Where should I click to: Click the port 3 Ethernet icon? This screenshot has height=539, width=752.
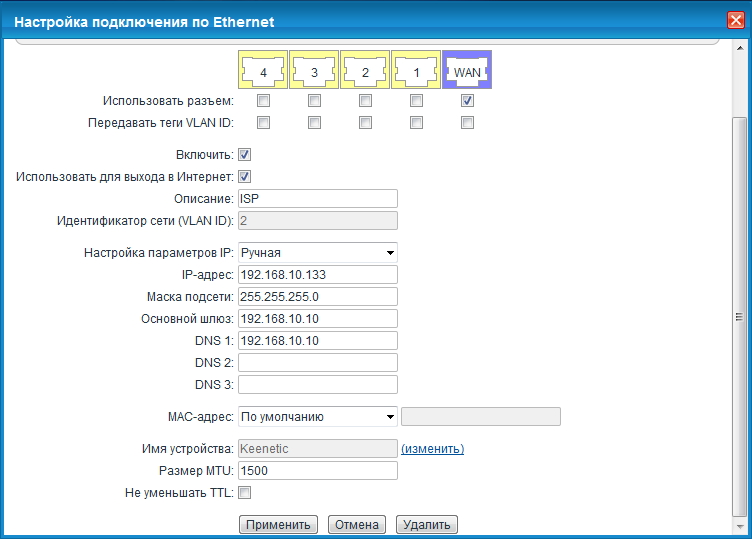(314, 71)
